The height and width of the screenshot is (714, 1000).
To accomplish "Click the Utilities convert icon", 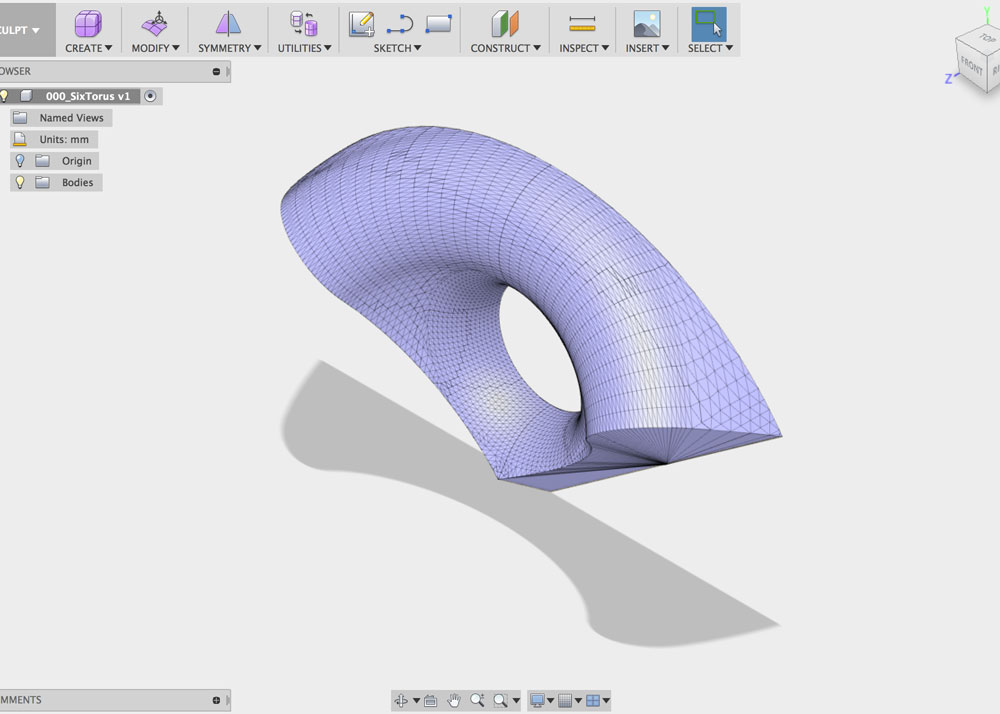I will [x=304, y=24].
